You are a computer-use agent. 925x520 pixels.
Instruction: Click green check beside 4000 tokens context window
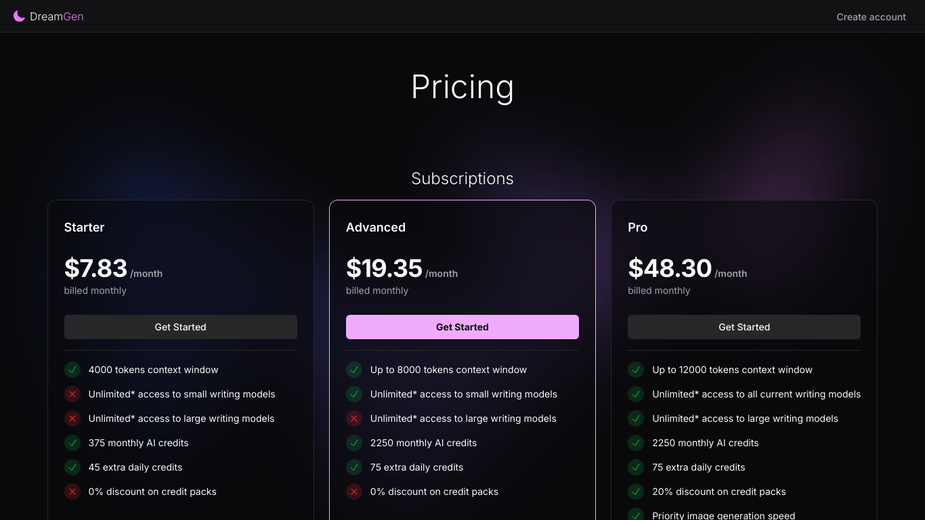pyautogui.click(x=73, y=369)
